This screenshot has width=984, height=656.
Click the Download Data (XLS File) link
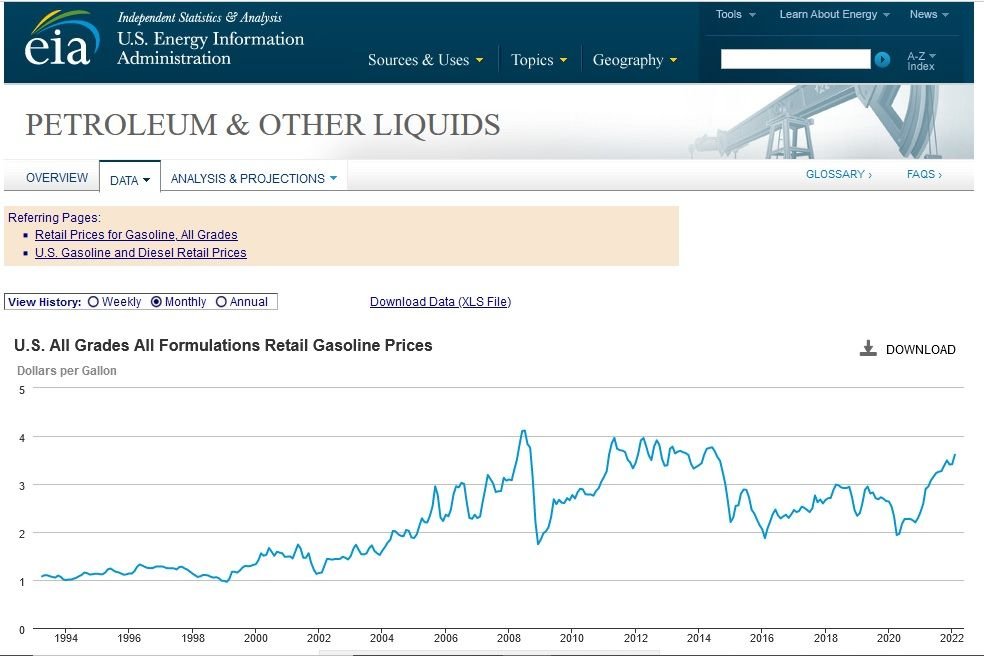coord(440,302)
